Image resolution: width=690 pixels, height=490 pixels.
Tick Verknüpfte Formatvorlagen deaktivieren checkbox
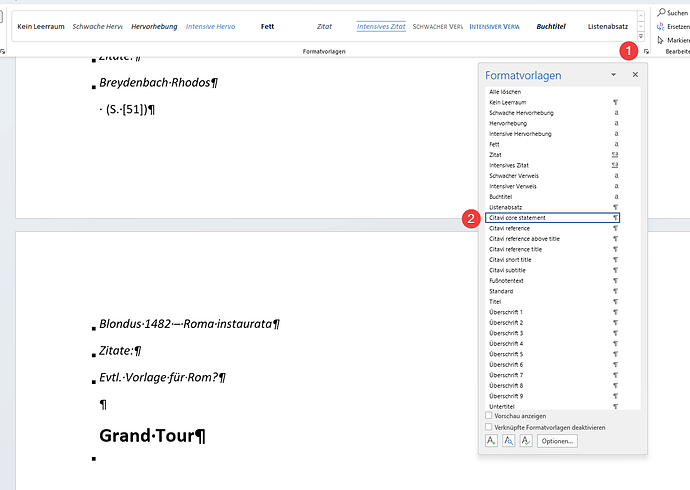[488, 427]
